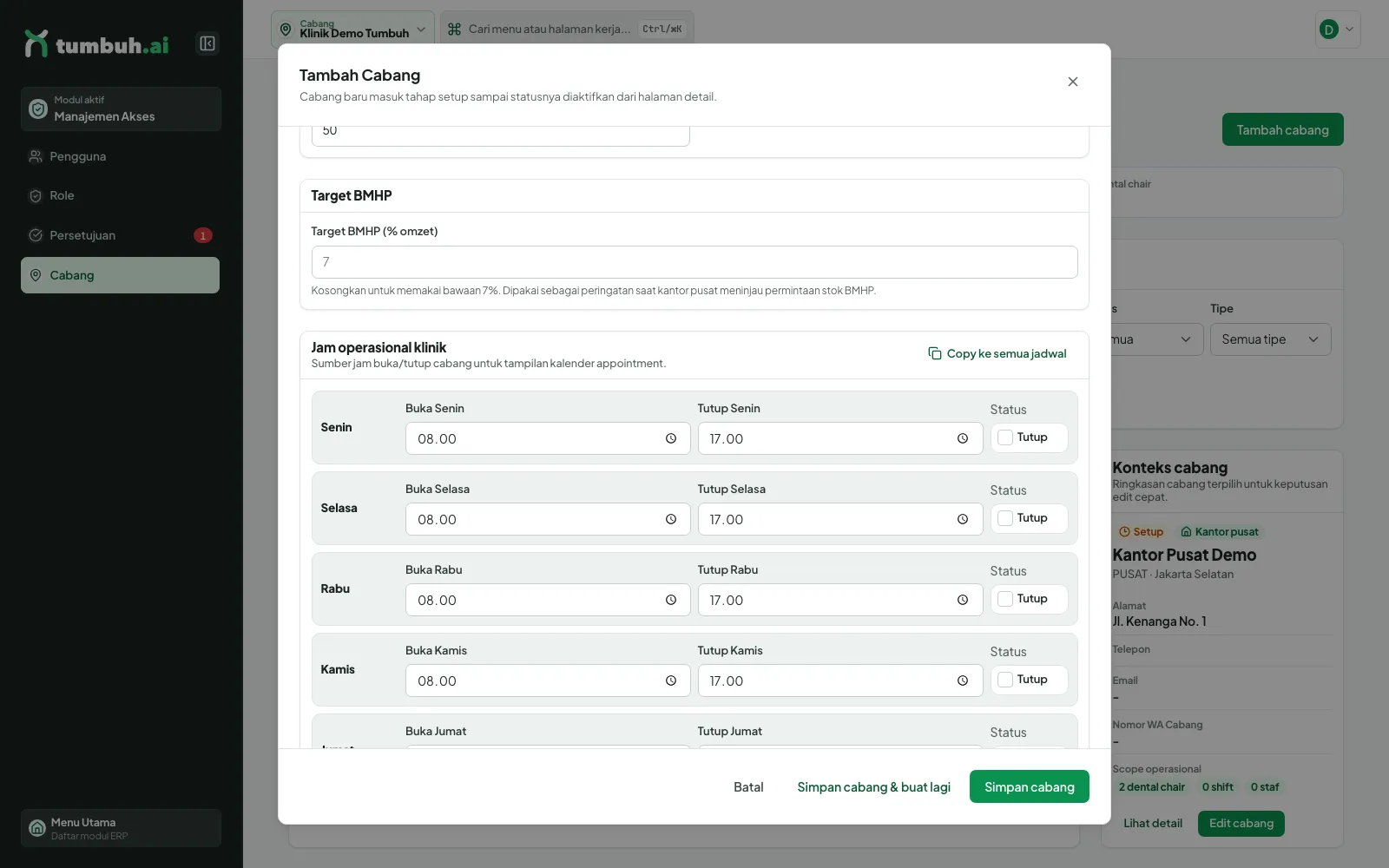
Task: Click clock icon in Tutup Rabu field
Action: pos(963,600)
